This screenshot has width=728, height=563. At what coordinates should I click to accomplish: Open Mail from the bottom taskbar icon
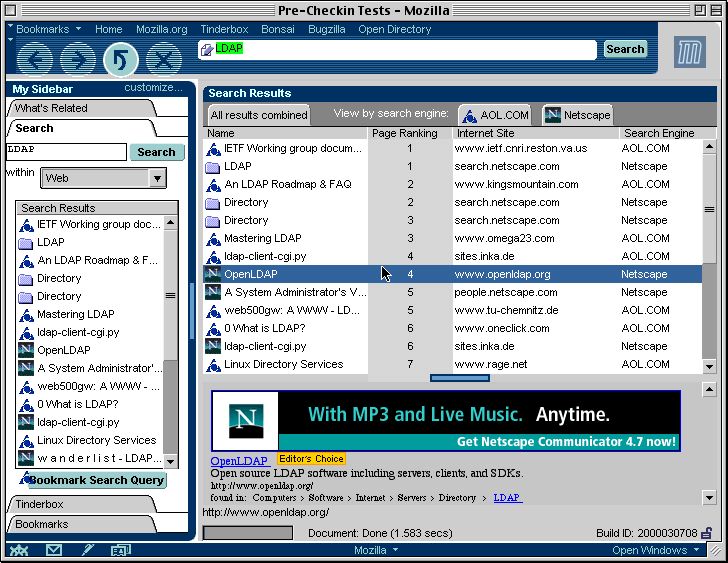(53, 550)
